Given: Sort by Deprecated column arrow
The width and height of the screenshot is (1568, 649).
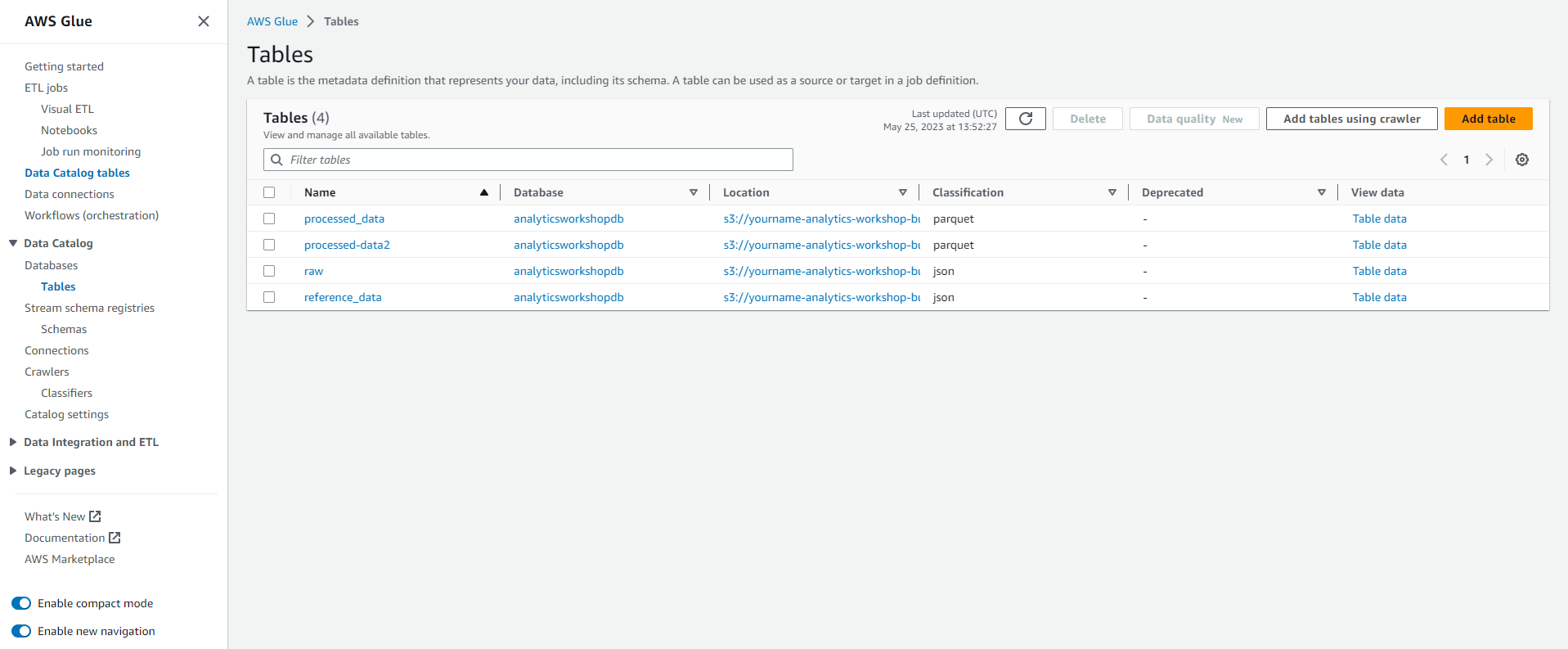Looking at the screenshot, I should pos(1322,192).
